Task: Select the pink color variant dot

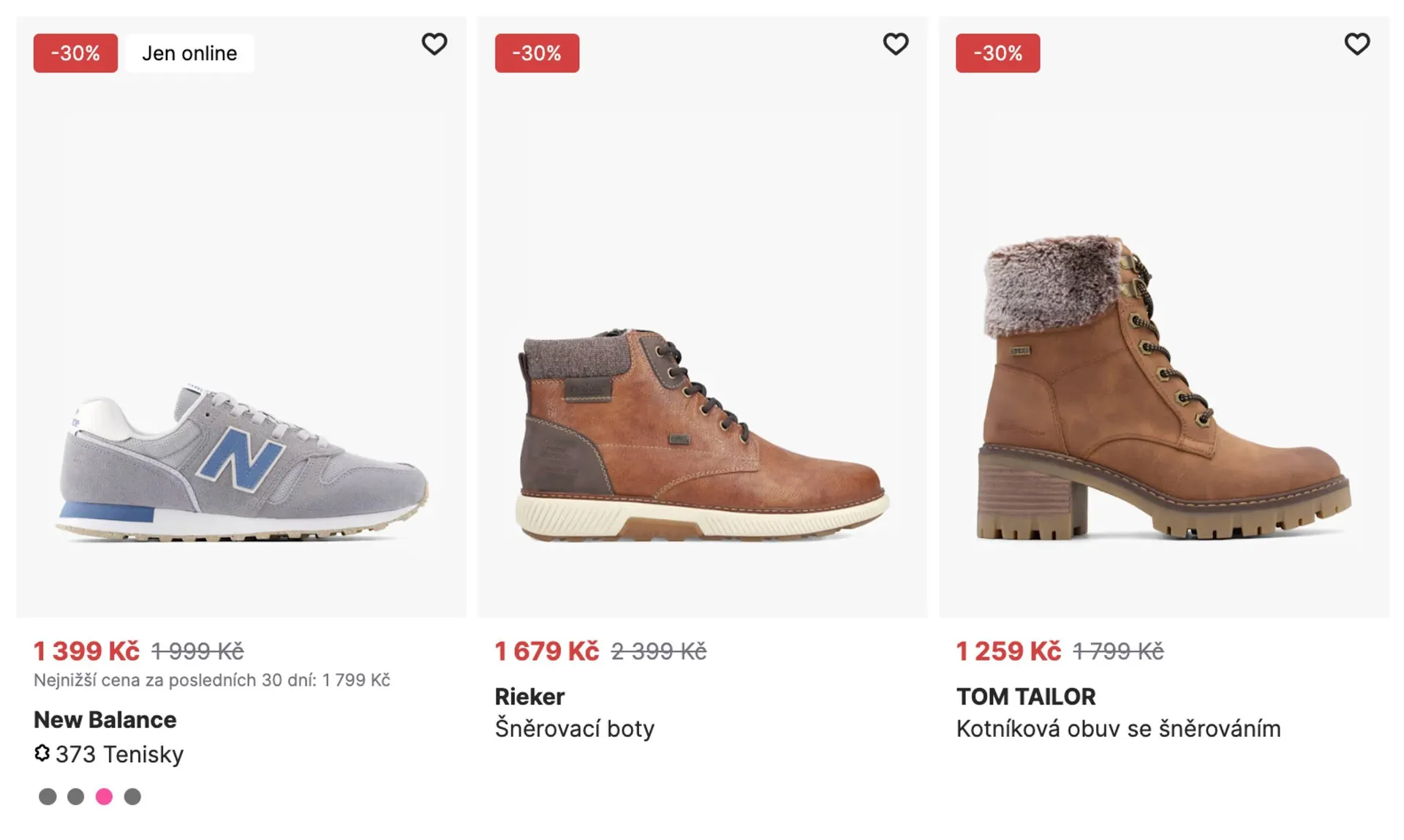Action: tap(104, 796)
